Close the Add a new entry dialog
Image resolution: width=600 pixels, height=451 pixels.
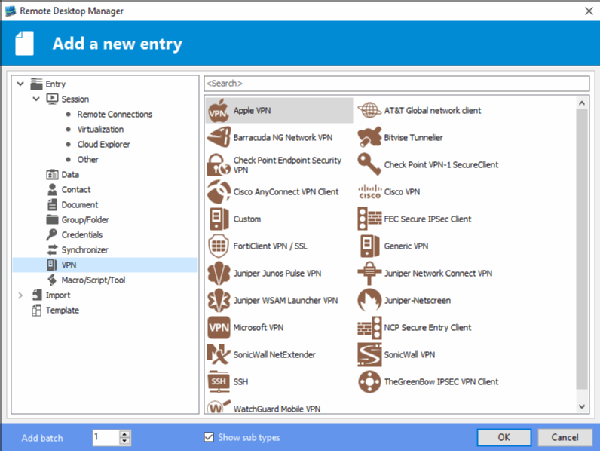pyautogui.click(x=589, y=11)
